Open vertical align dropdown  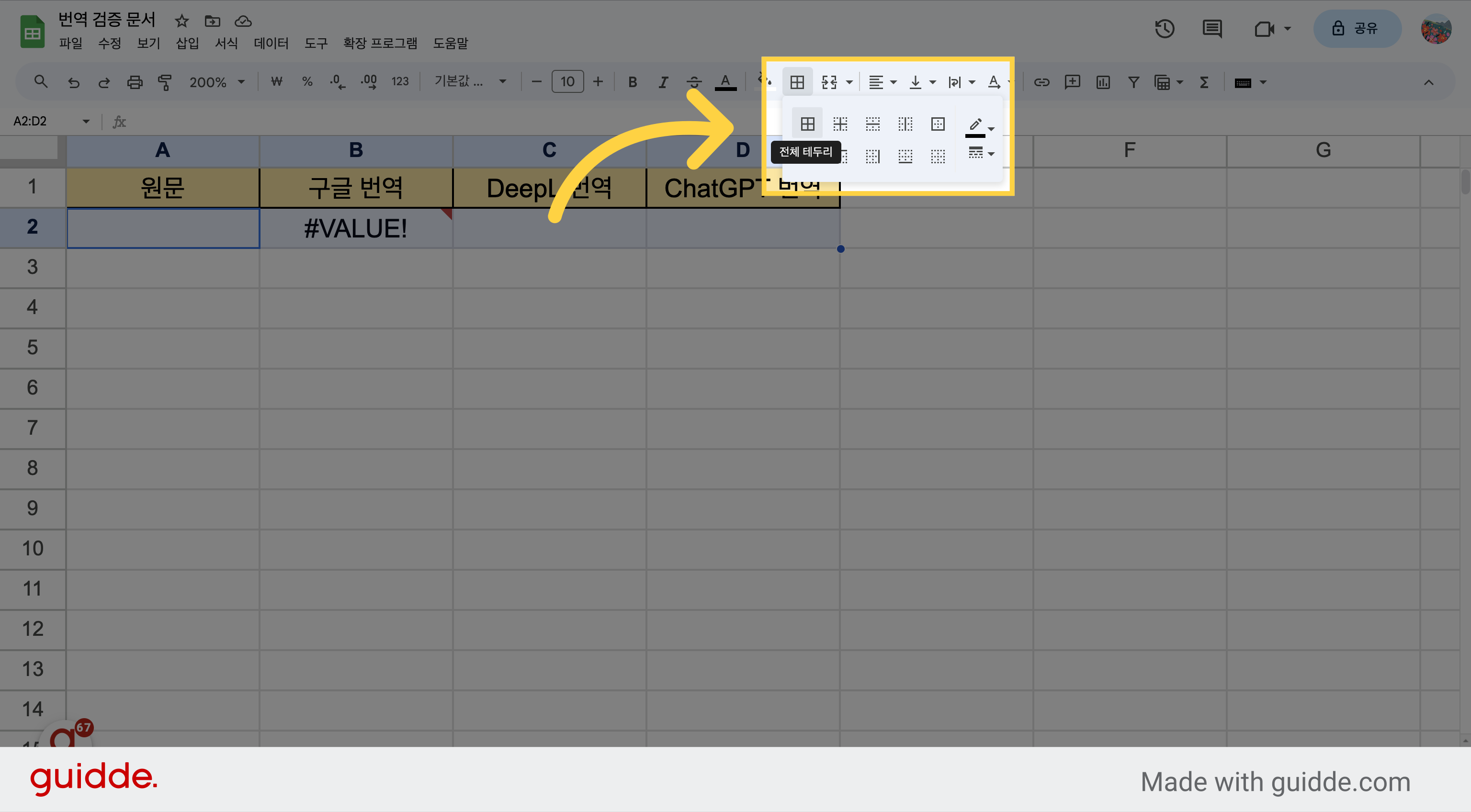tap(922, 82)
